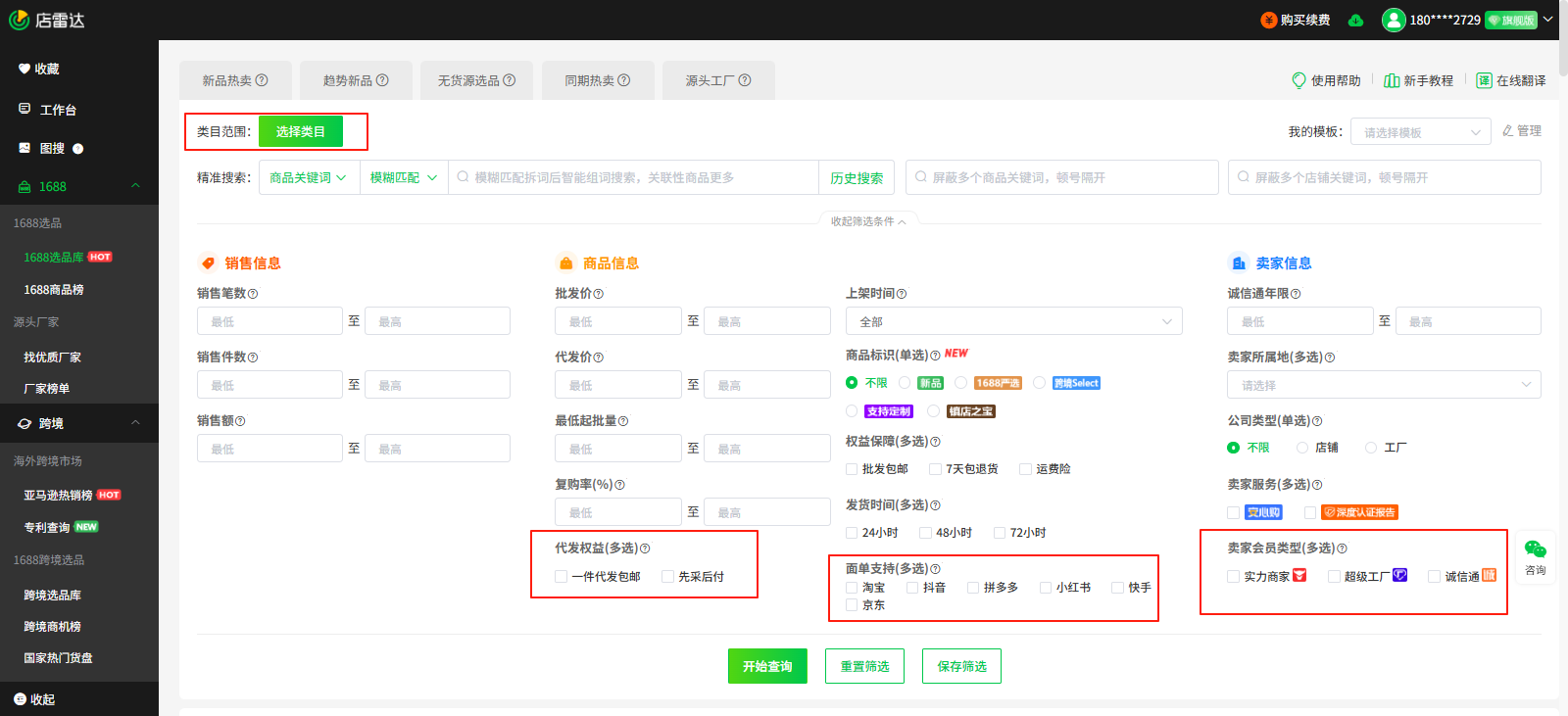Check the 一件代发包邮 checkbox
The width and height of the screenshot is (1568, 716).
click(562, 577)
